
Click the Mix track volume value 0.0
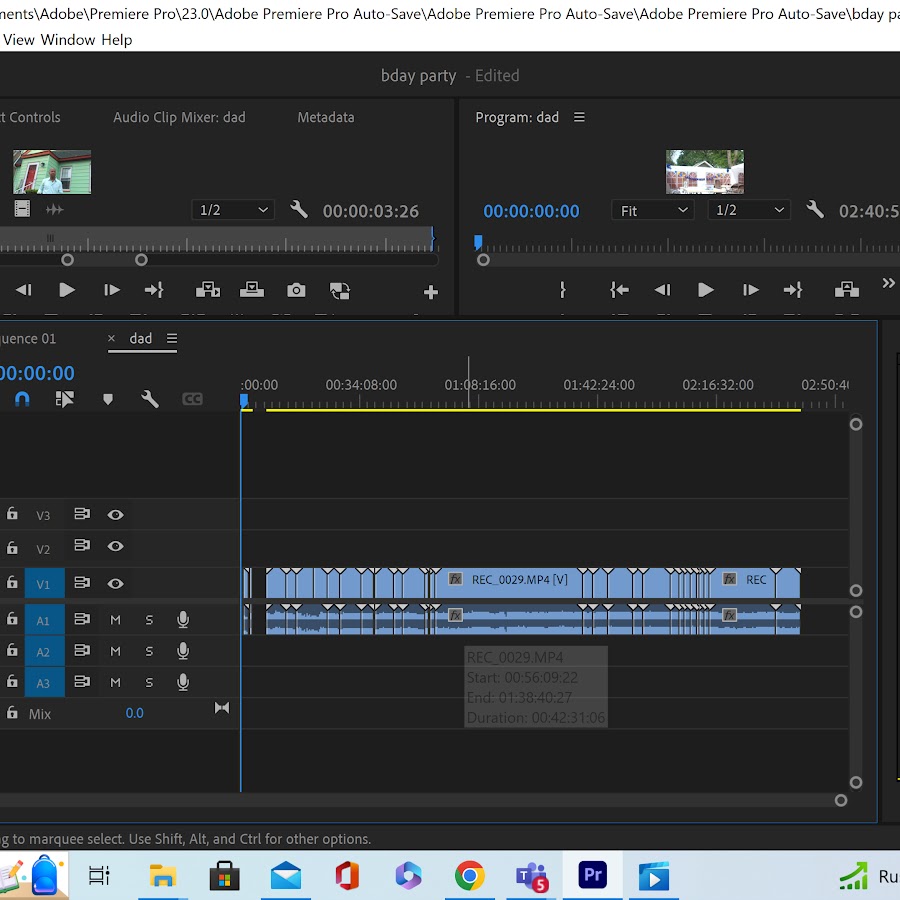point(134,713)
